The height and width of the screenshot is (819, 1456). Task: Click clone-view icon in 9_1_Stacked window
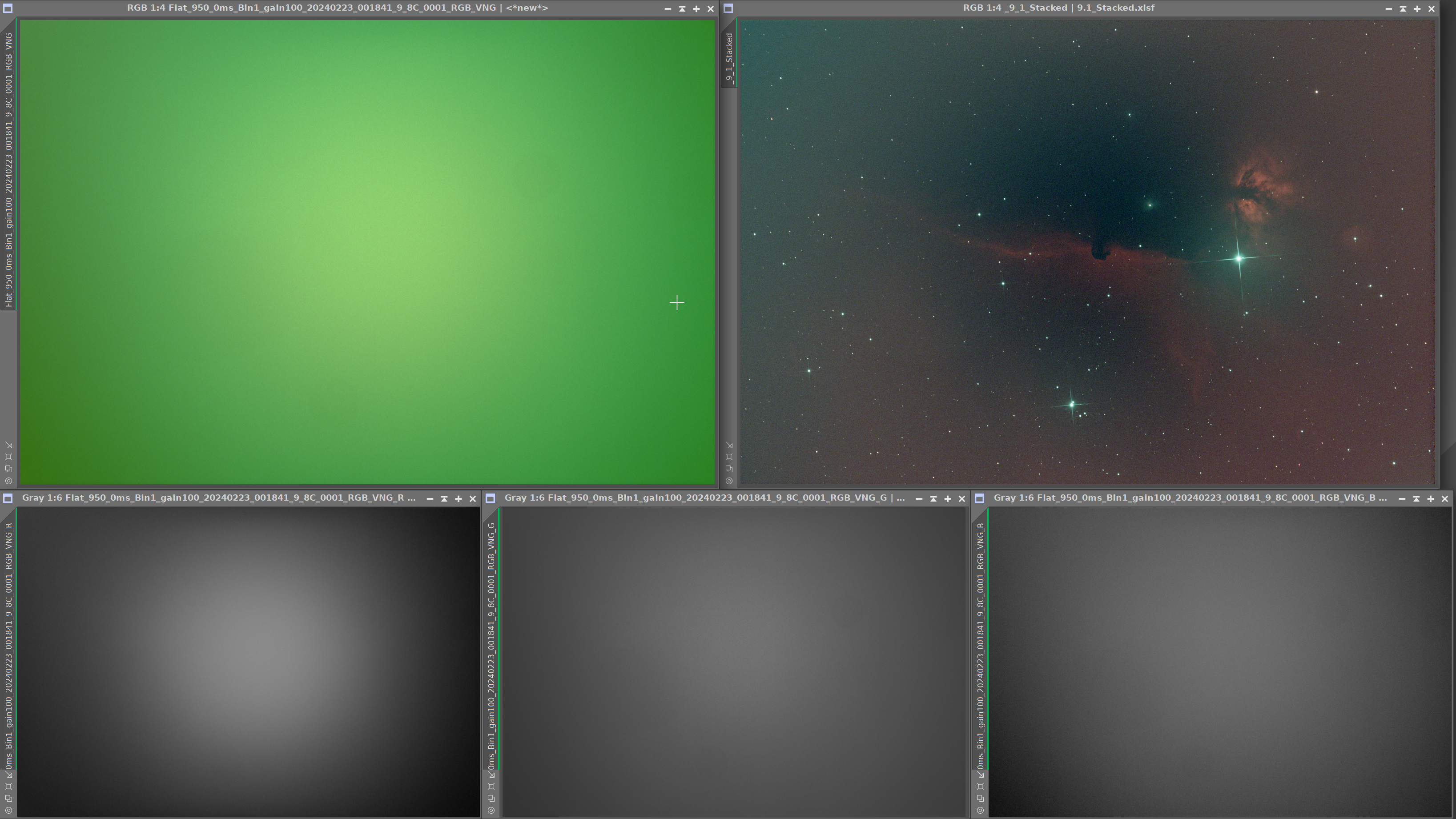(729, 469)
